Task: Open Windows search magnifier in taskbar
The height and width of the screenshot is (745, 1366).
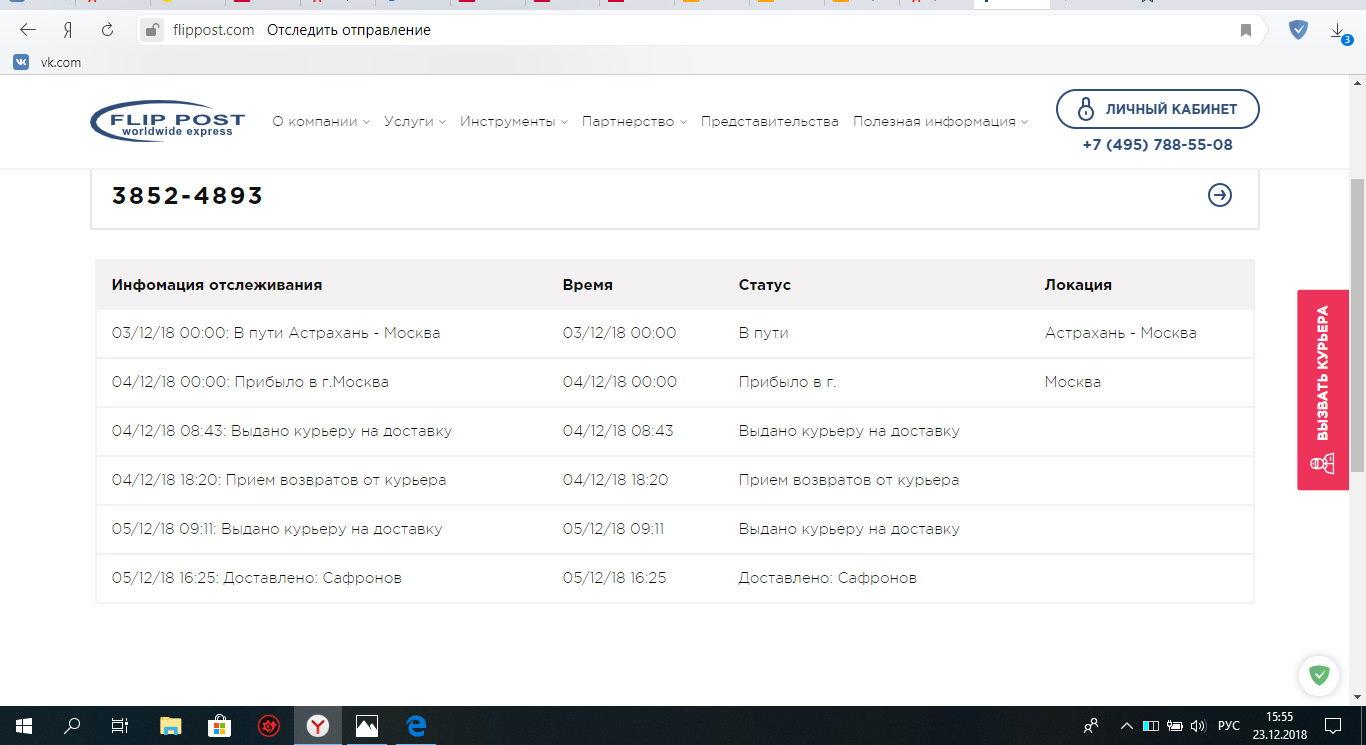Action: (x=71, y=726)
